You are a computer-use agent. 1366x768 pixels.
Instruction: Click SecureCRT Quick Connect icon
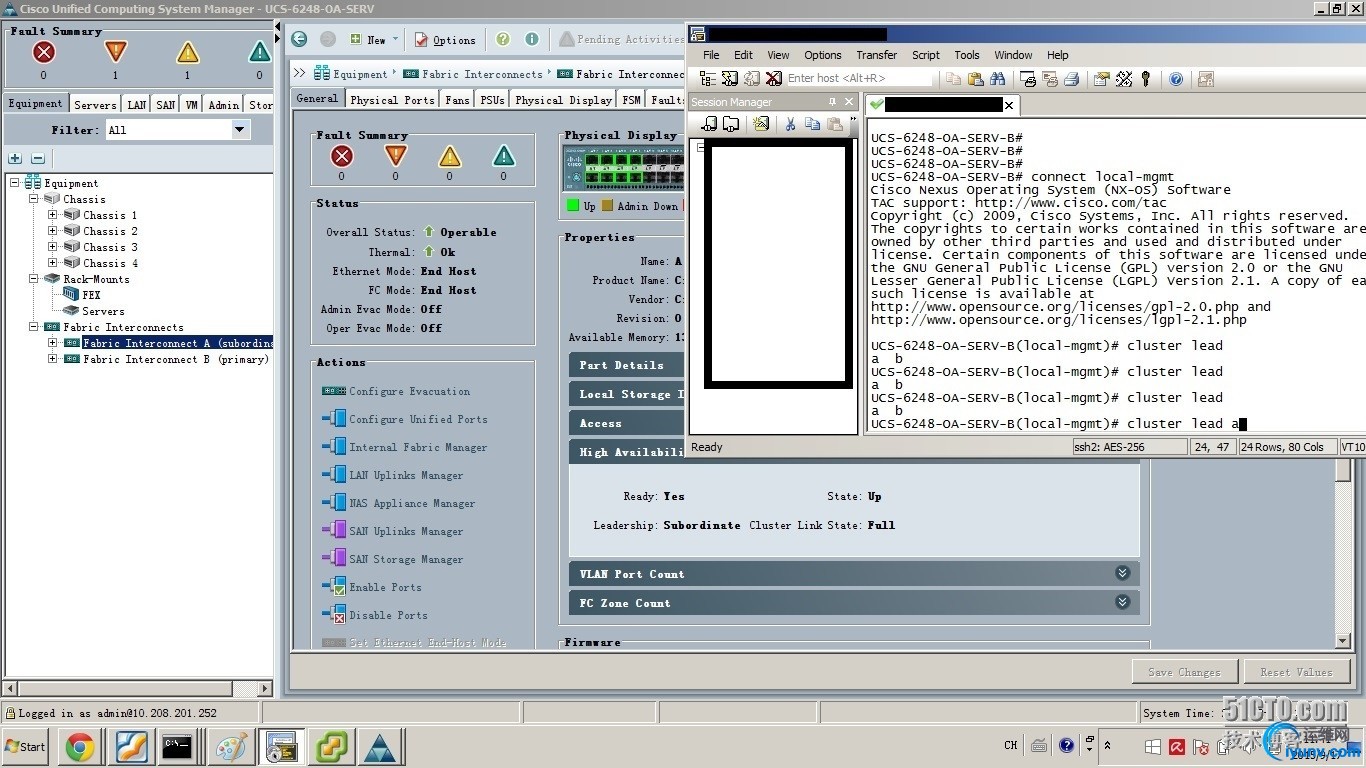click(729, 78)
